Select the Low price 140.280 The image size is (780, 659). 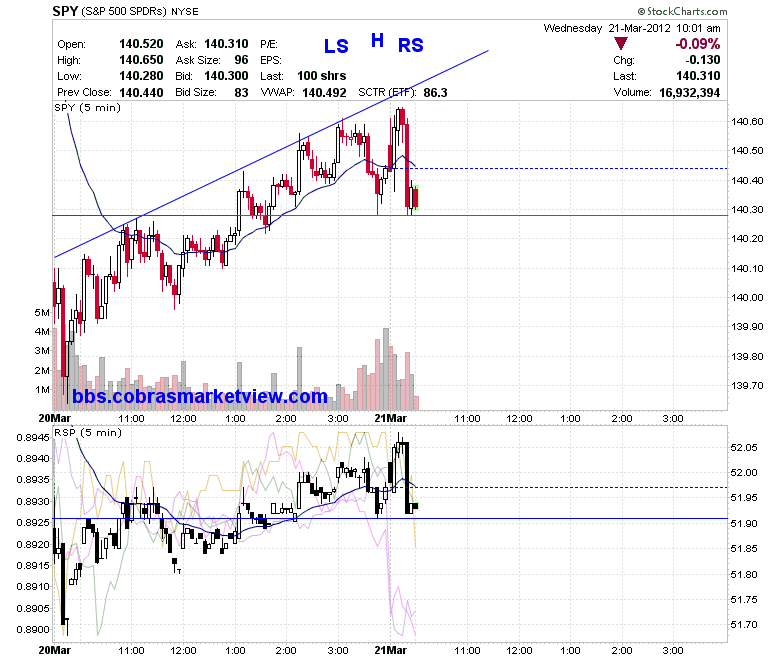pos(141,76)
